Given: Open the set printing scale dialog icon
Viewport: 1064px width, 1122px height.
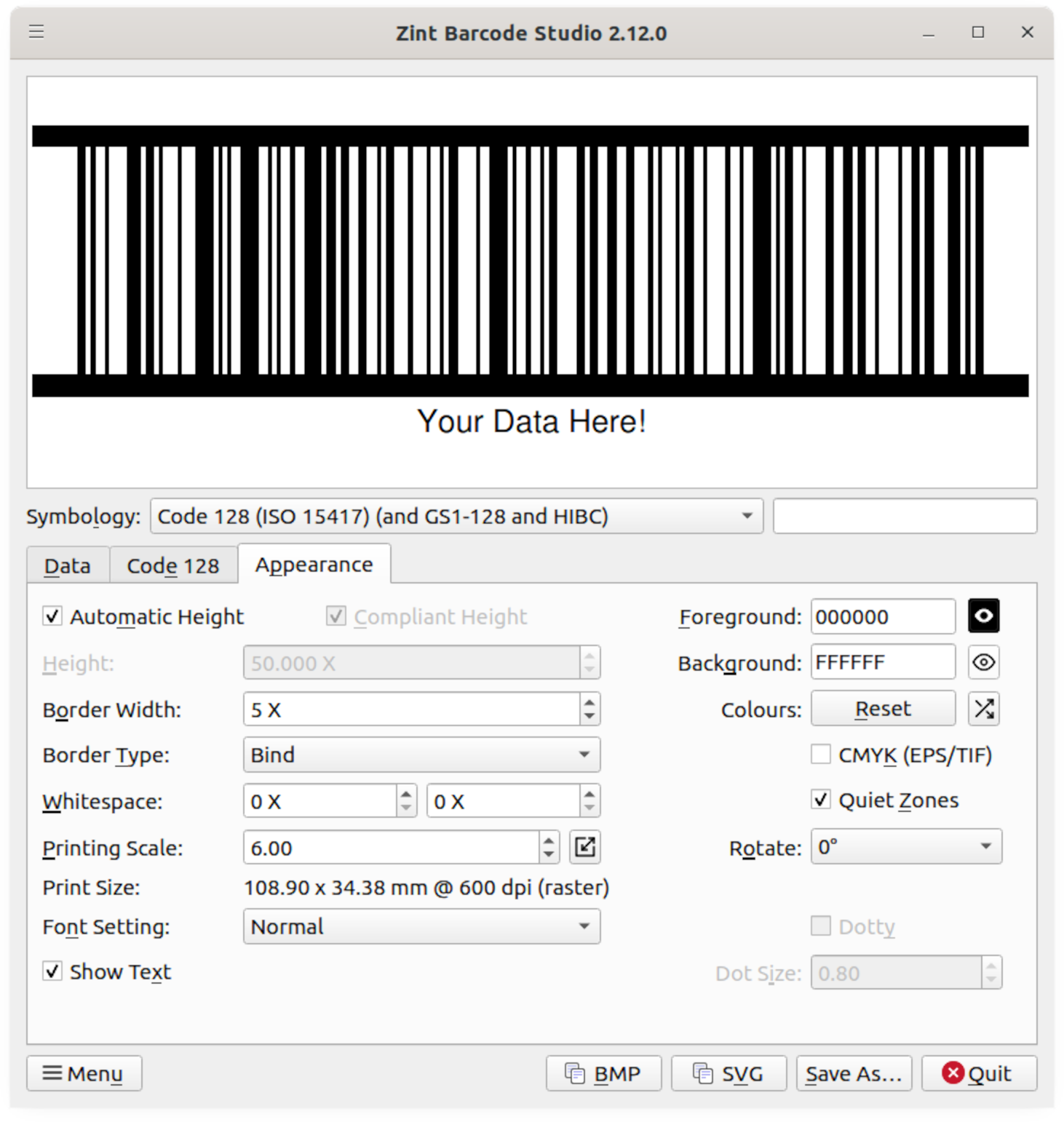Looking at the screenshot, I should point(585,848).
